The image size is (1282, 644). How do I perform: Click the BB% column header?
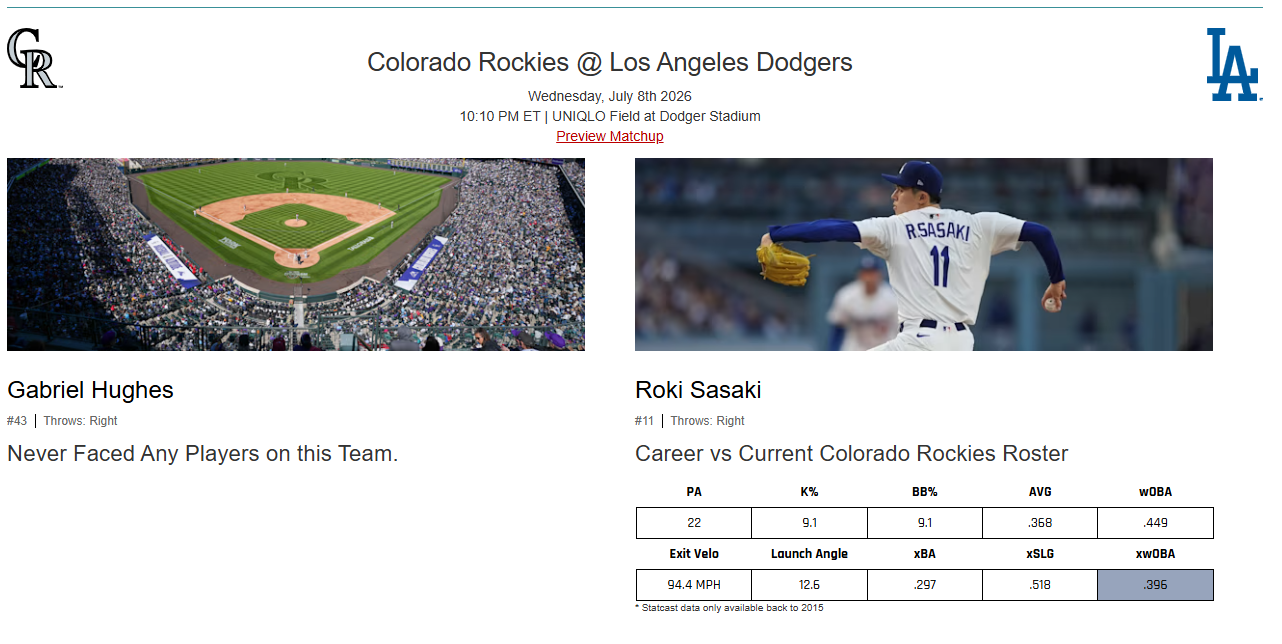[x=924, y=492]
